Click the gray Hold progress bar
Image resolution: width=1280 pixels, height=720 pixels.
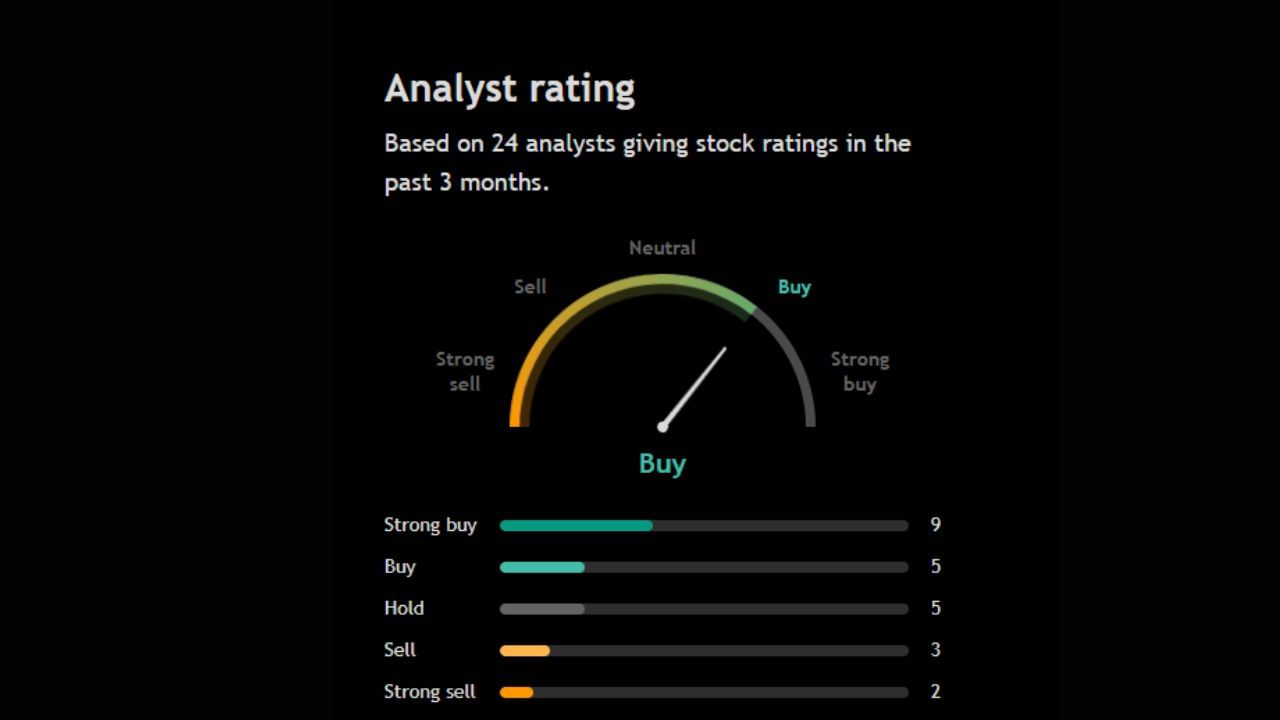click(x=542, y=608)
